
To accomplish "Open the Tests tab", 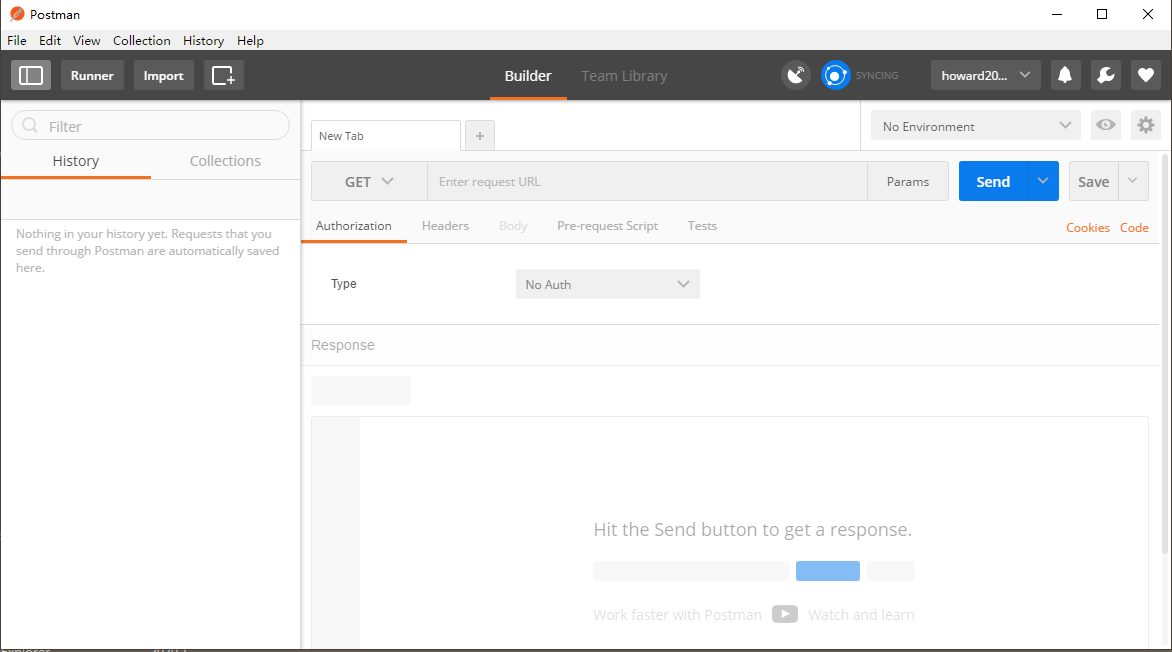I will coord(702,226).
